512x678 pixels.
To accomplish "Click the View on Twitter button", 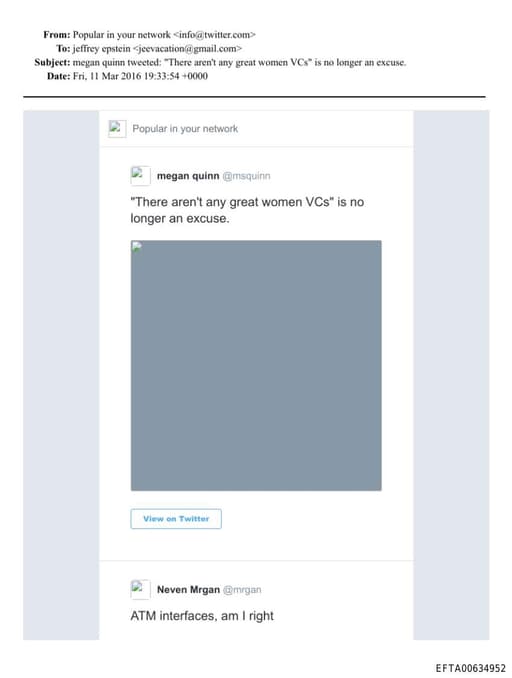I will click(176, 518).
